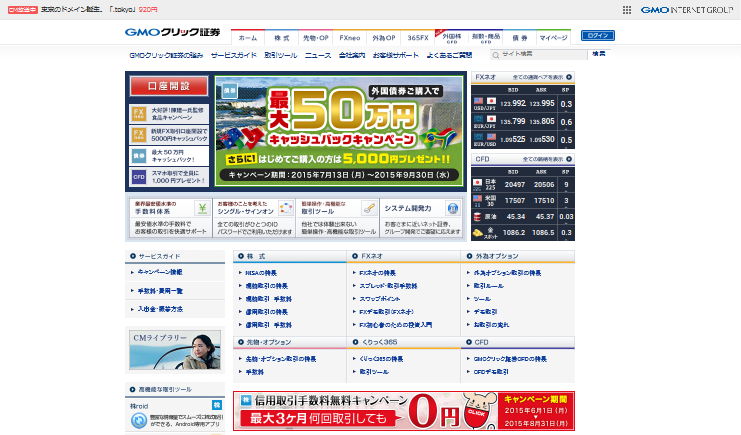
Task: Open the サービスガイド menu link
Action: pyautogui.click(x=233, y=55)
